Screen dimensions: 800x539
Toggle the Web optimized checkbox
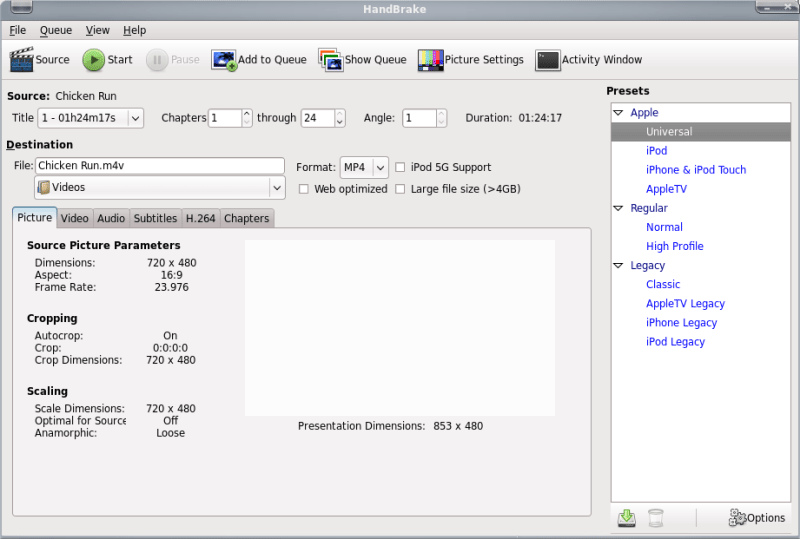coord(304,189)
